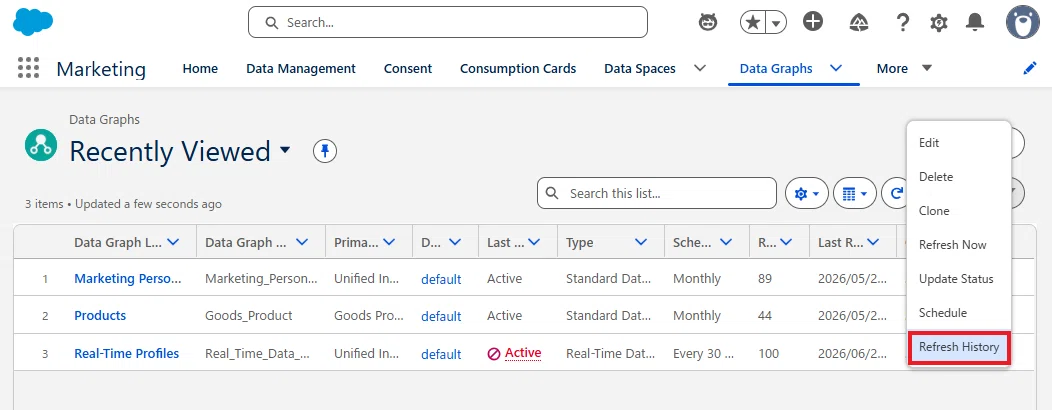Click the value 100 in Real-Time Profiles row
The image size is (1052, 410).
tap(768, 354)
